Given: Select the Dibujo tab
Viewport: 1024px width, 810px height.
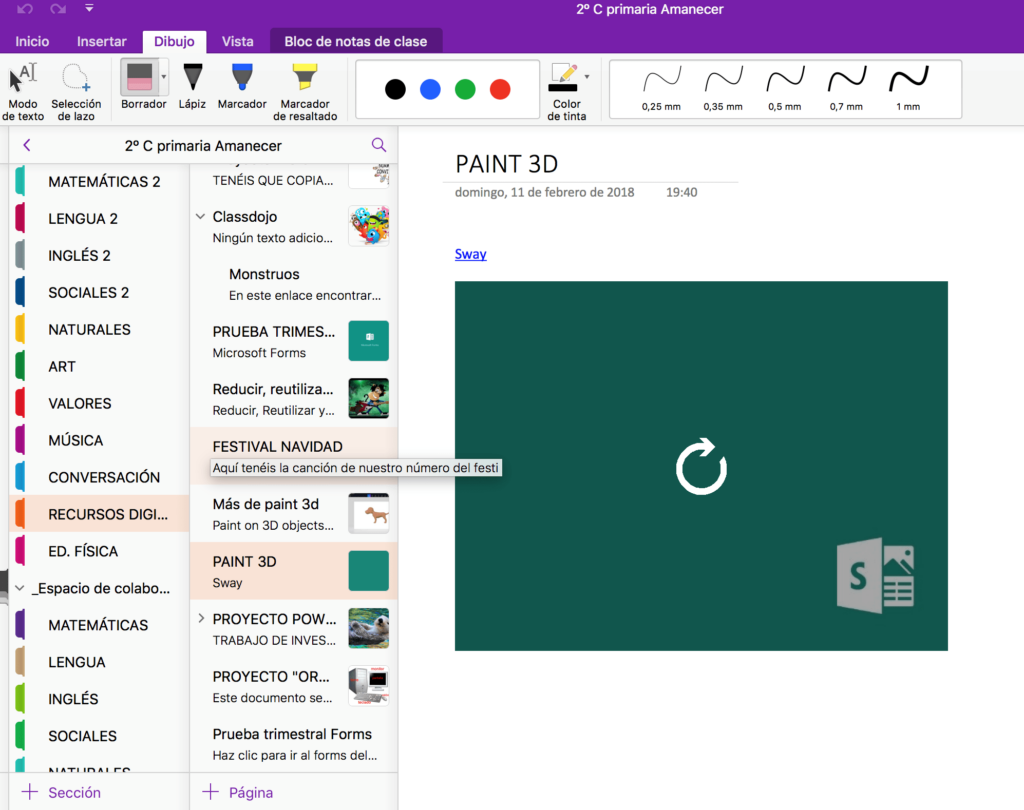Looking at the screenshot, I should (174, 41).
